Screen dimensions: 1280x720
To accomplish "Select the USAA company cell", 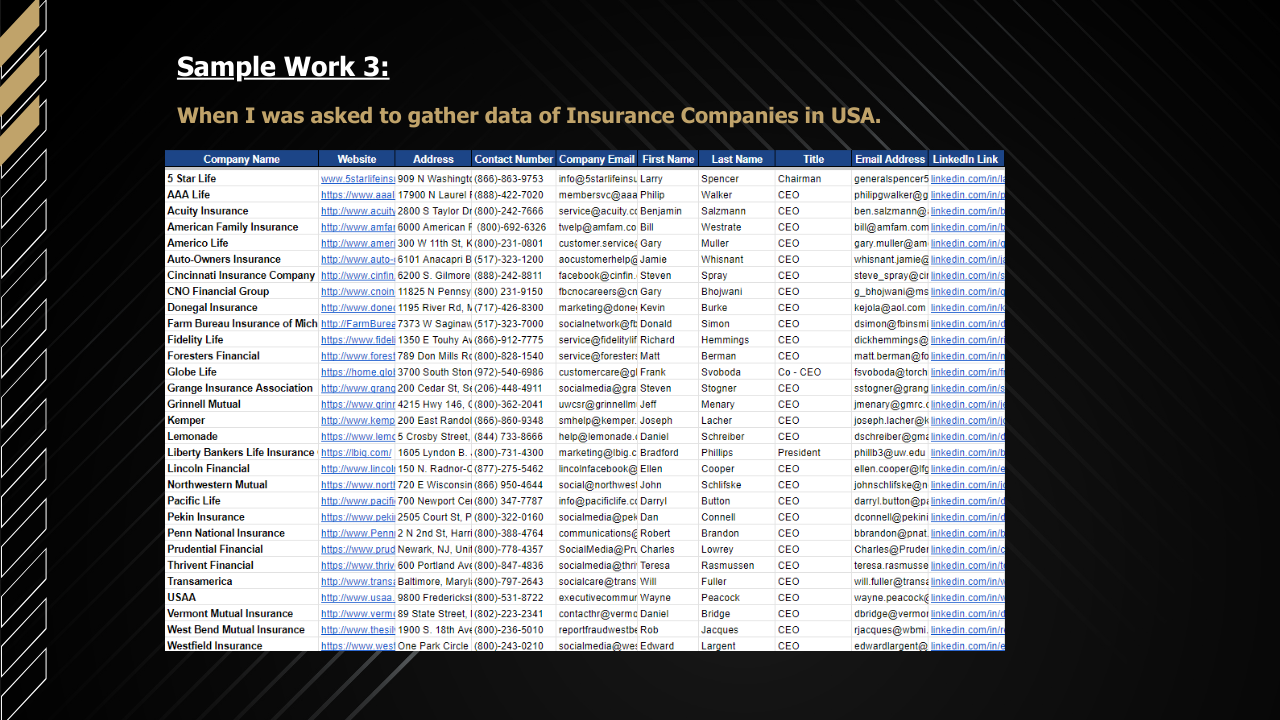I will [181, 598].
